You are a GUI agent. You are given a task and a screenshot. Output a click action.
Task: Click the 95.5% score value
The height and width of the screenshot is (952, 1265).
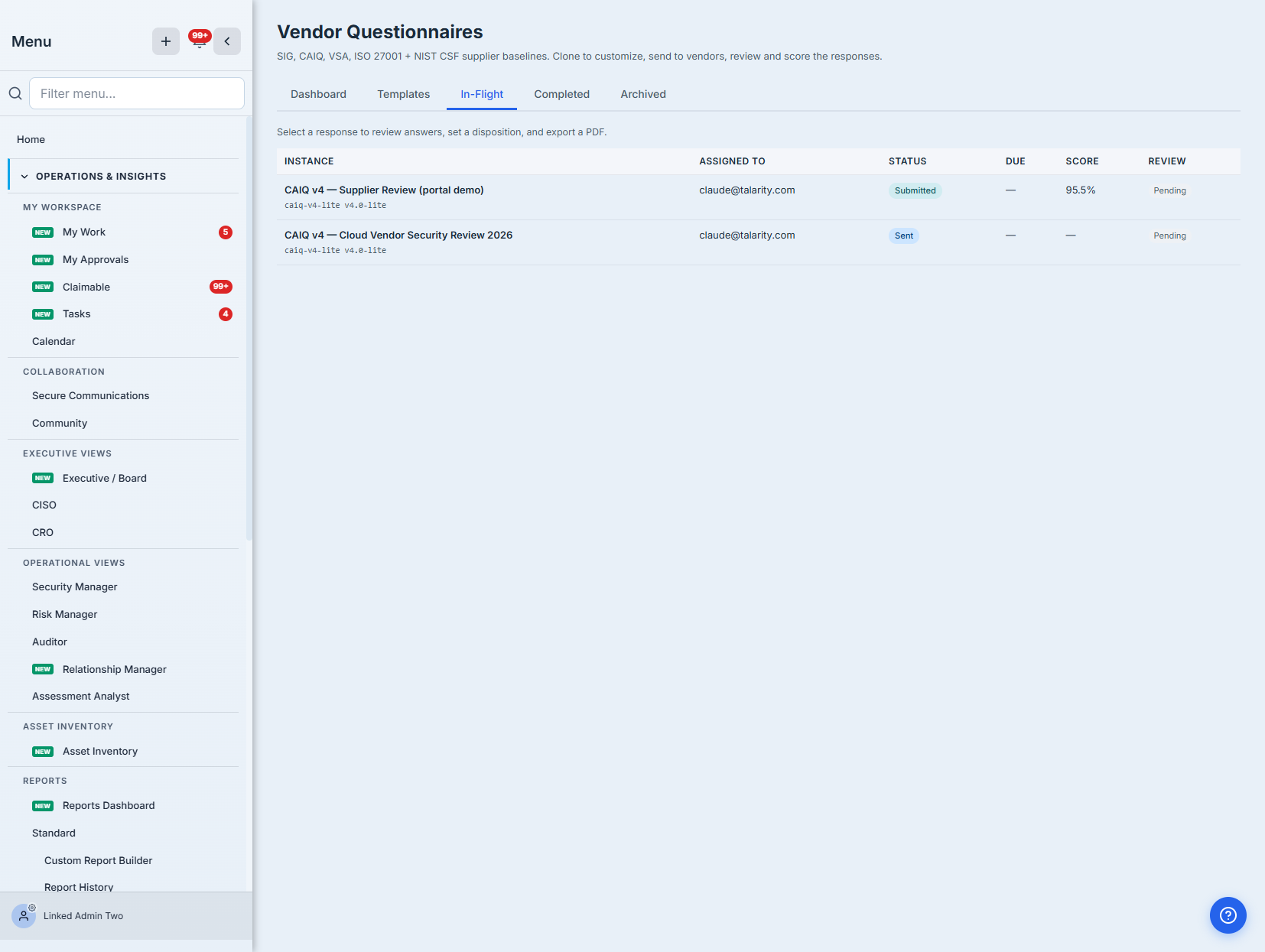[x=1080, y=190]
